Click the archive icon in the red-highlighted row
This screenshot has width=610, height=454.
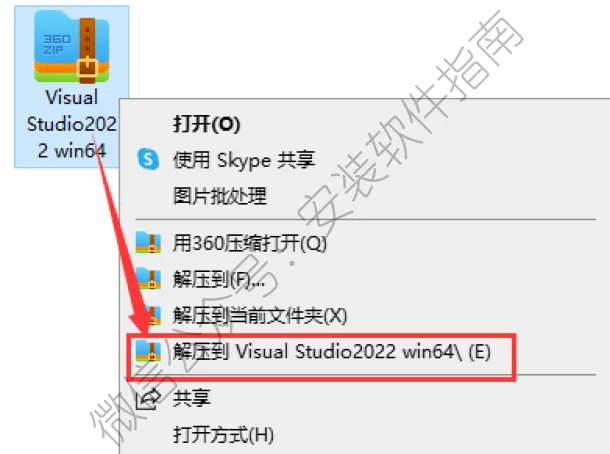148,351
